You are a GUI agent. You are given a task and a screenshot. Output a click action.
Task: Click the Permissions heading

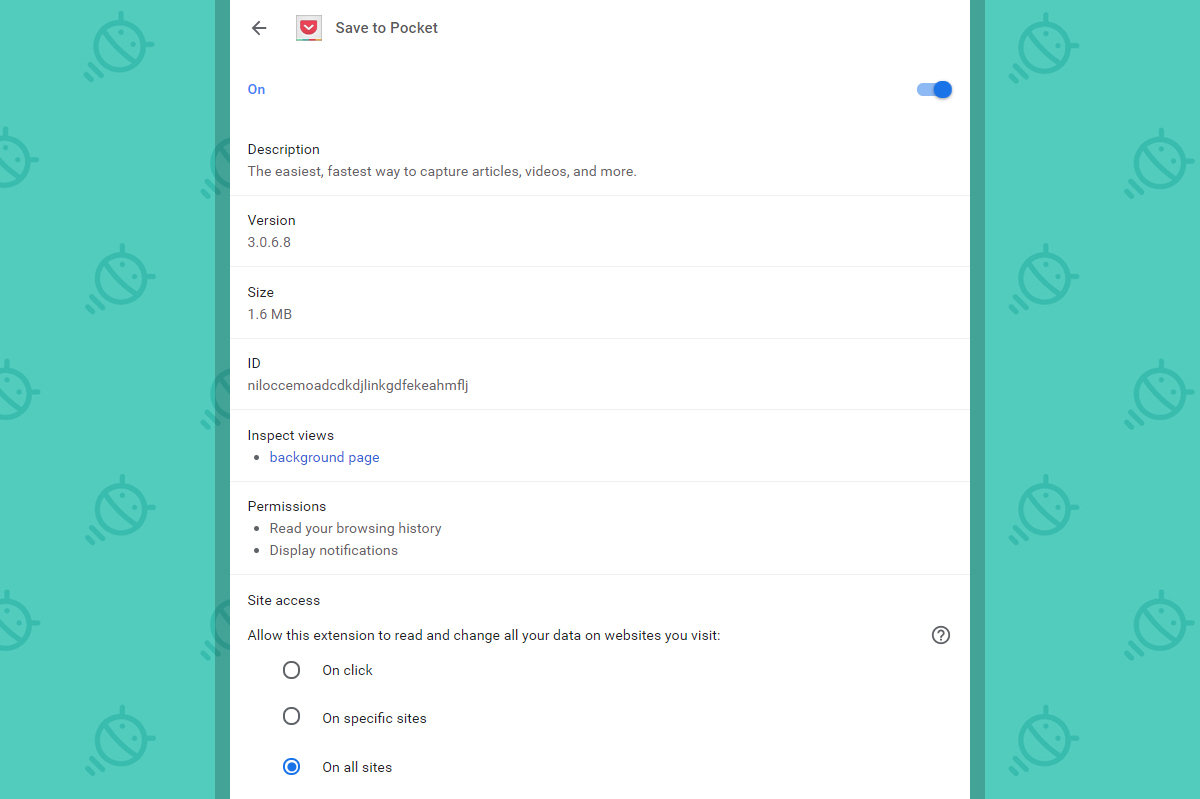click(287, 506)
